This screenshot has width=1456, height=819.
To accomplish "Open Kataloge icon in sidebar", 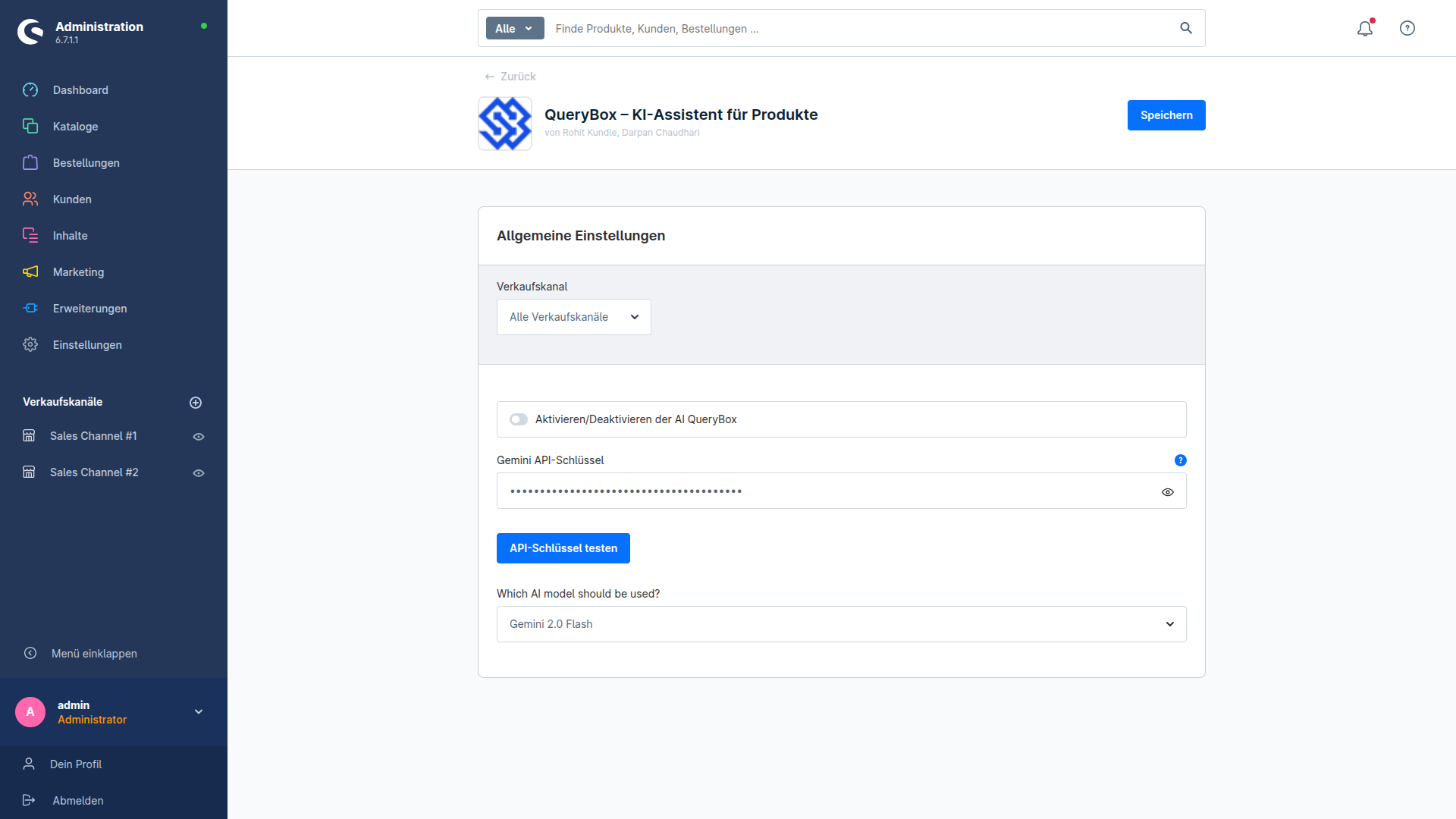I will coord(30,127).
